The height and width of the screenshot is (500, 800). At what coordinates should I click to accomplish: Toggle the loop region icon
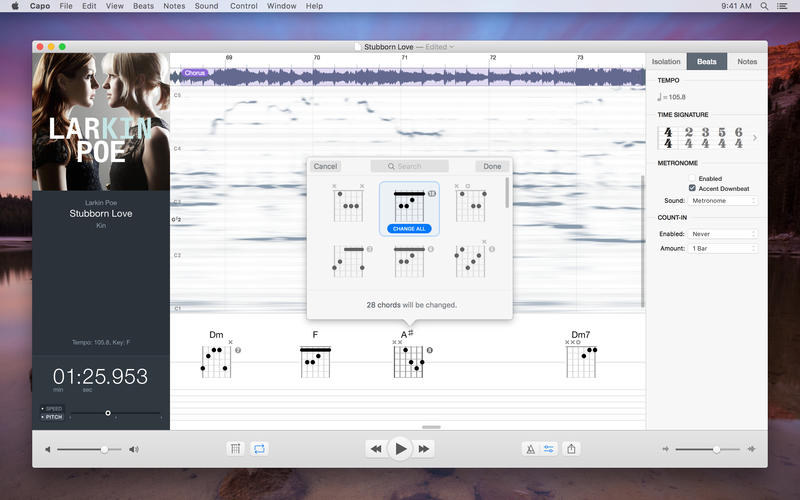pos(259,449)
